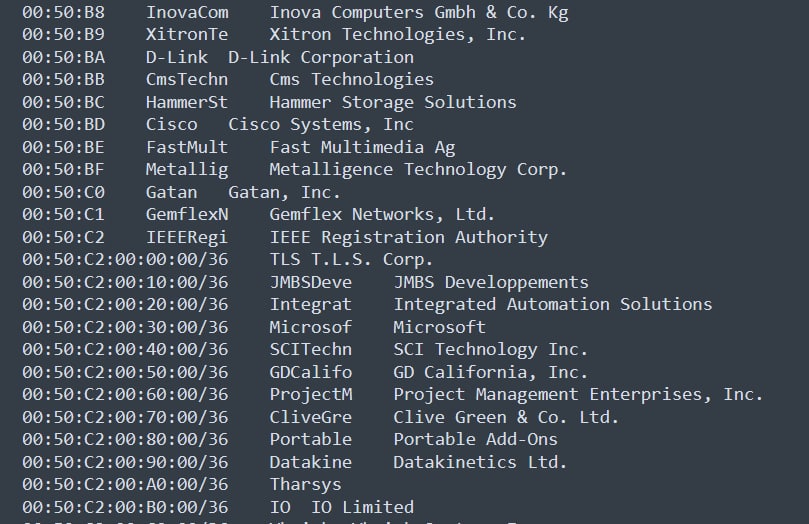
Task: Select Project Management Enterprises, Inc. text
Action: point(578,394)
